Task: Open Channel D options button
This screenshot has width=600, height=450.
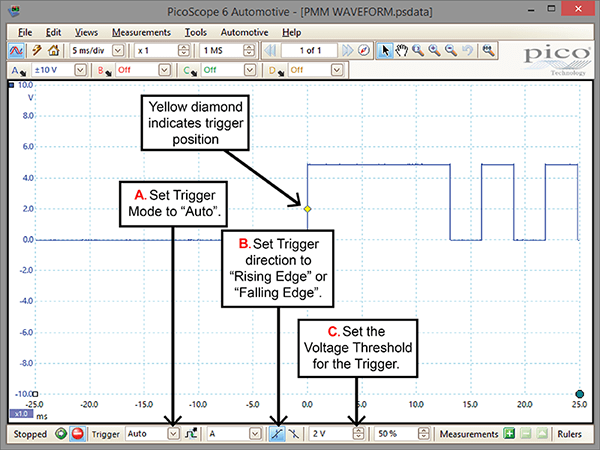Action: (276, 71)
